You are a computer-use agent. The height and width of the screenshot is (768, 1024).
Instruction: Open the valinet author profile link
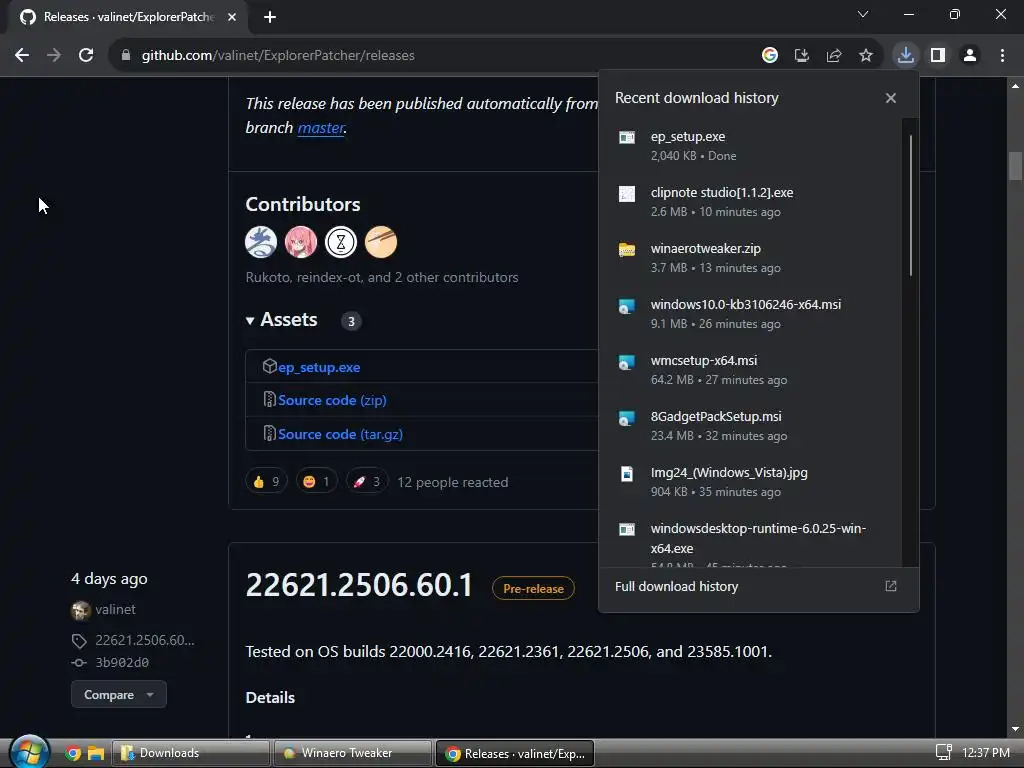pyautogui.click(x=115, y=609)
